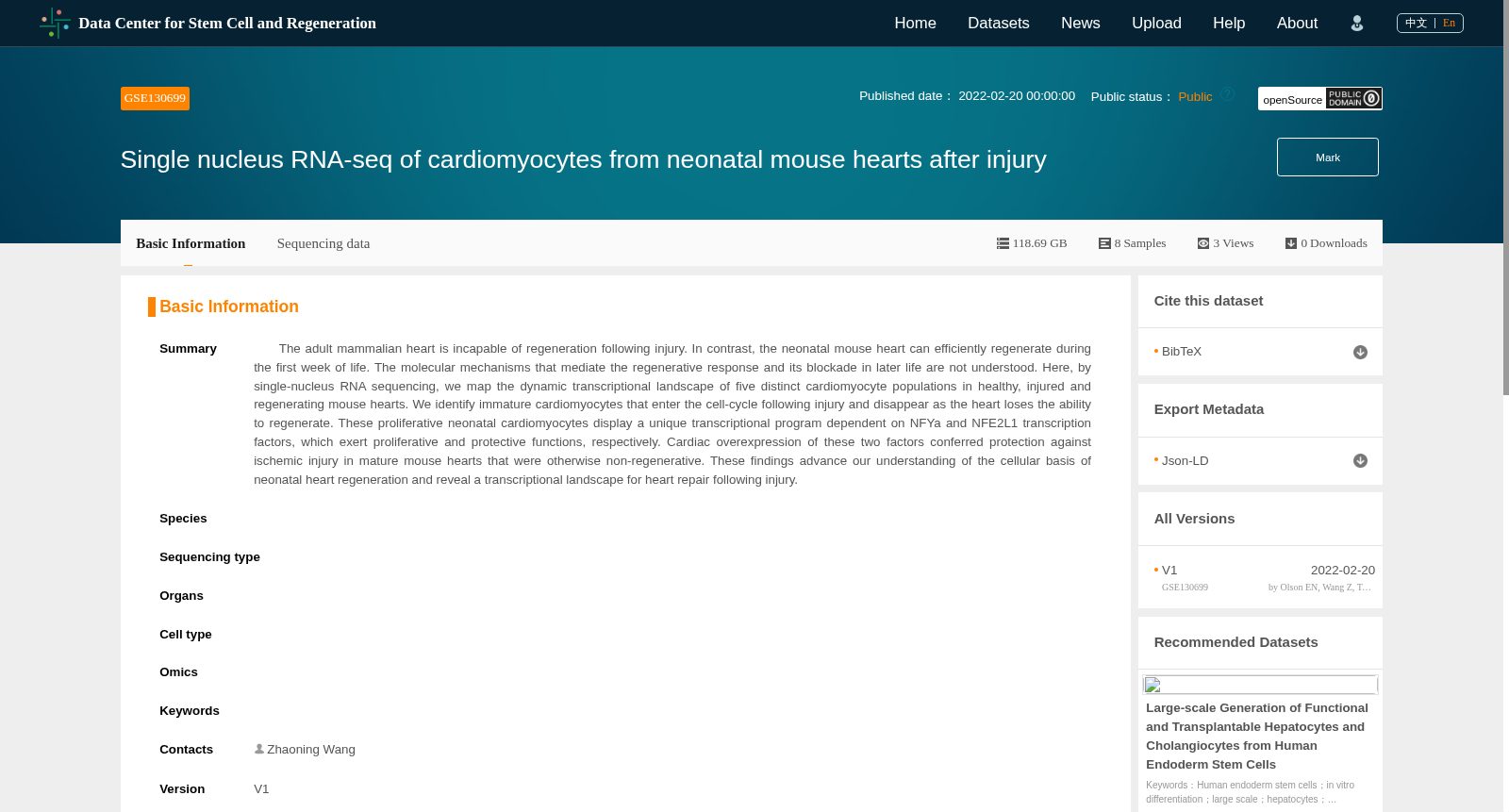Open the Json-LD metadata export link
Screen dimensions: 1509x812
[x=1186, y=460]
